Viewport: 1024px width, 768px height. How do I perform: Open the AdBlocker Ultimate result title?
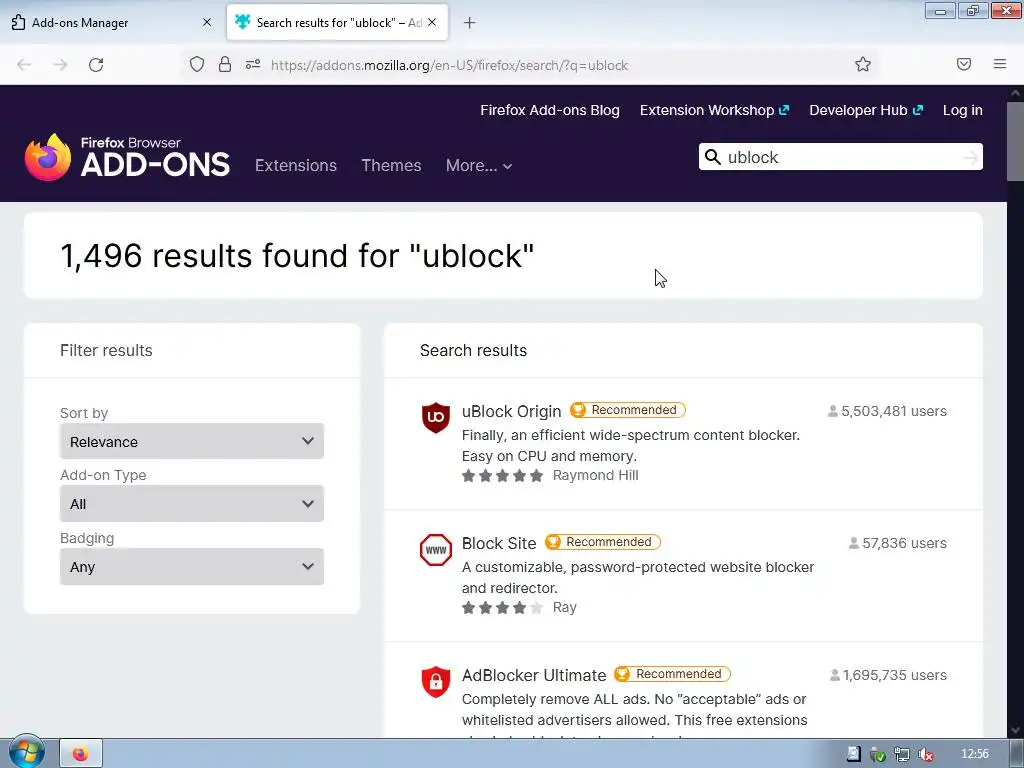click(534, 675)
